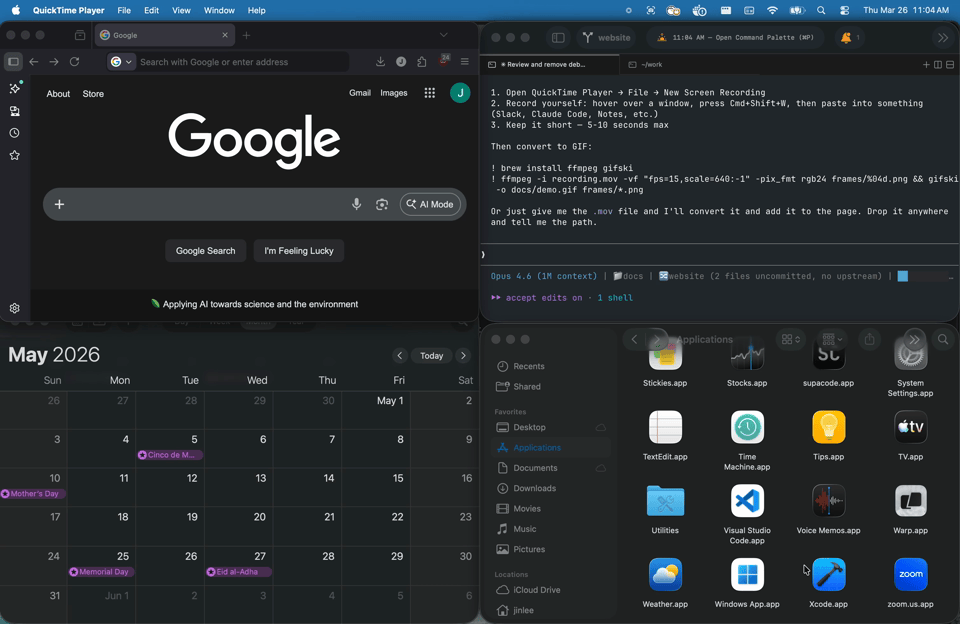This screenshot has height=624, width=960.
Task: Open browser downloads icon
Action: click(380, 62)
